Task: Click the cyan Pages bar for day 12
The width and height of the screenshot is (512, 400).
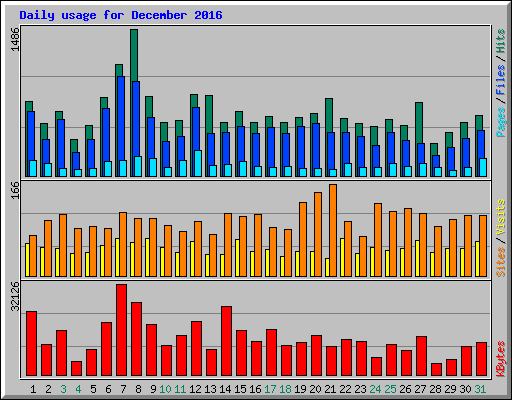Action: click(198, 163)
